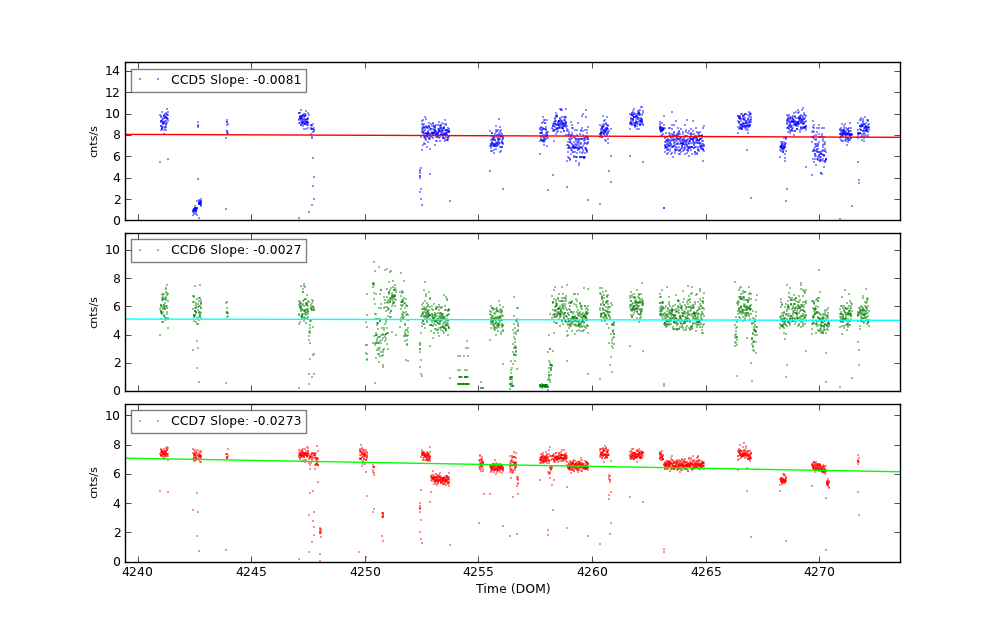
Task: Click the cnts/s label of bottom panel
Action: tap(94, 483)
